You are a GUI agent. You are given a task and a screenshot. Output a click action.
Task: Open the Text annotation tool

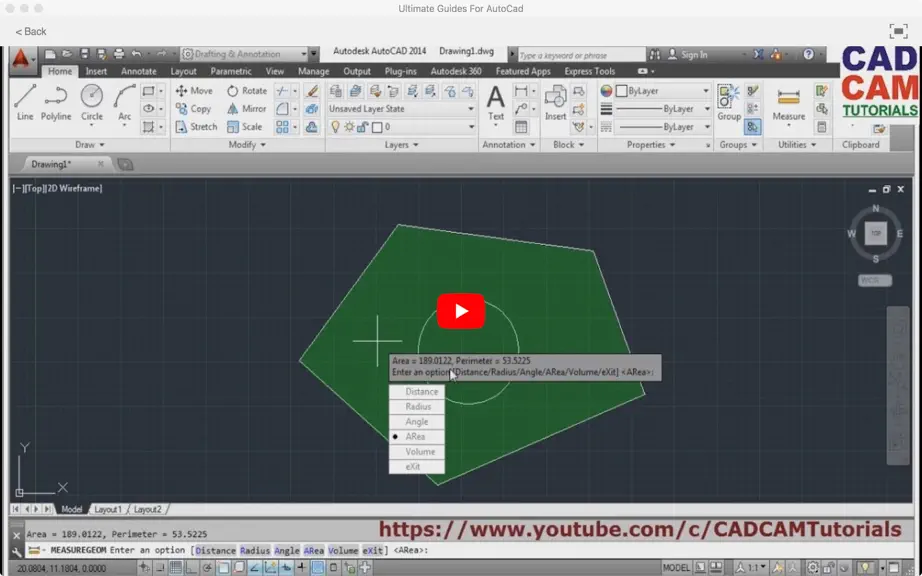click(x=496, y=103)
